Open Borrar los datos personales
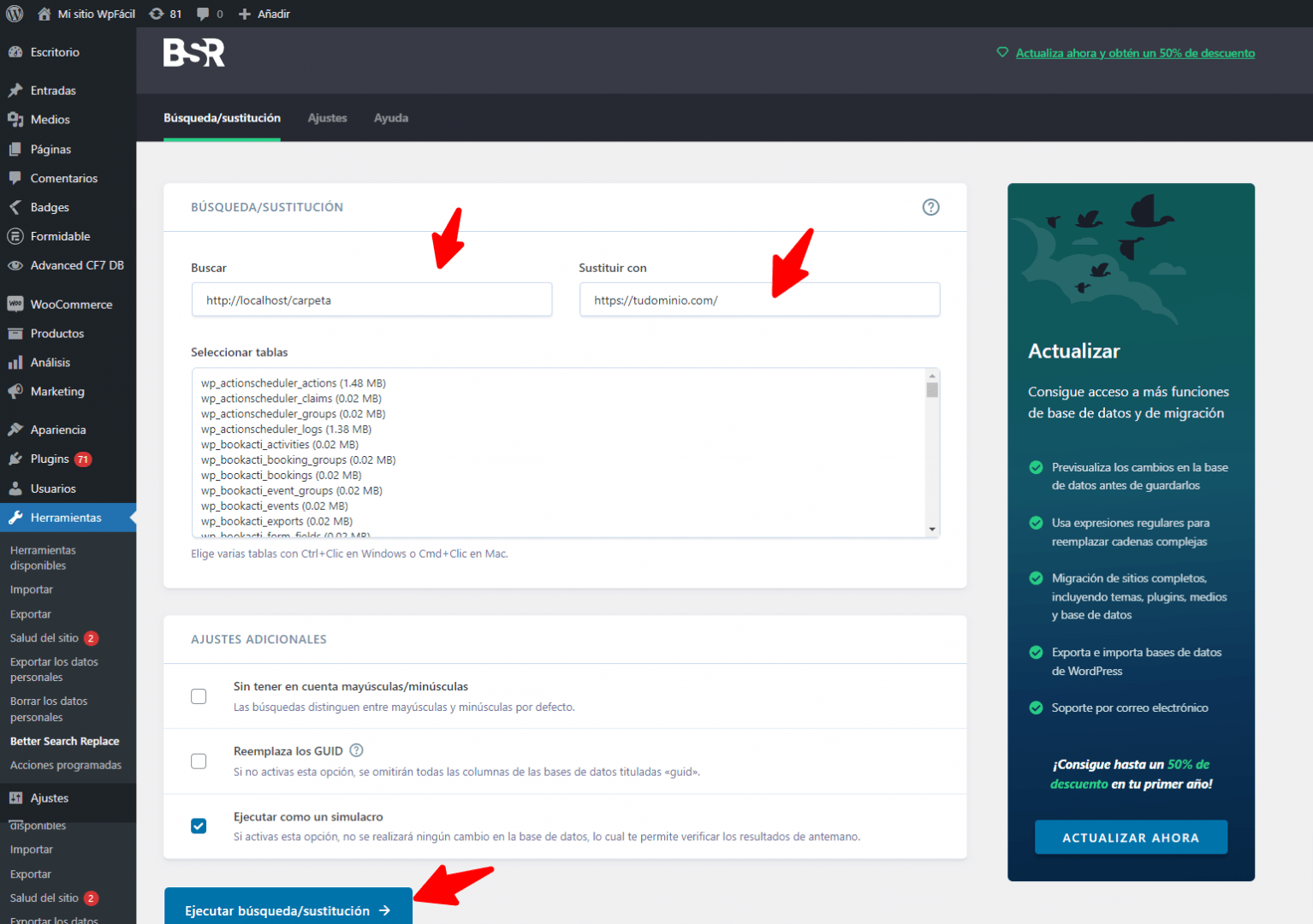 pos(49,709)
